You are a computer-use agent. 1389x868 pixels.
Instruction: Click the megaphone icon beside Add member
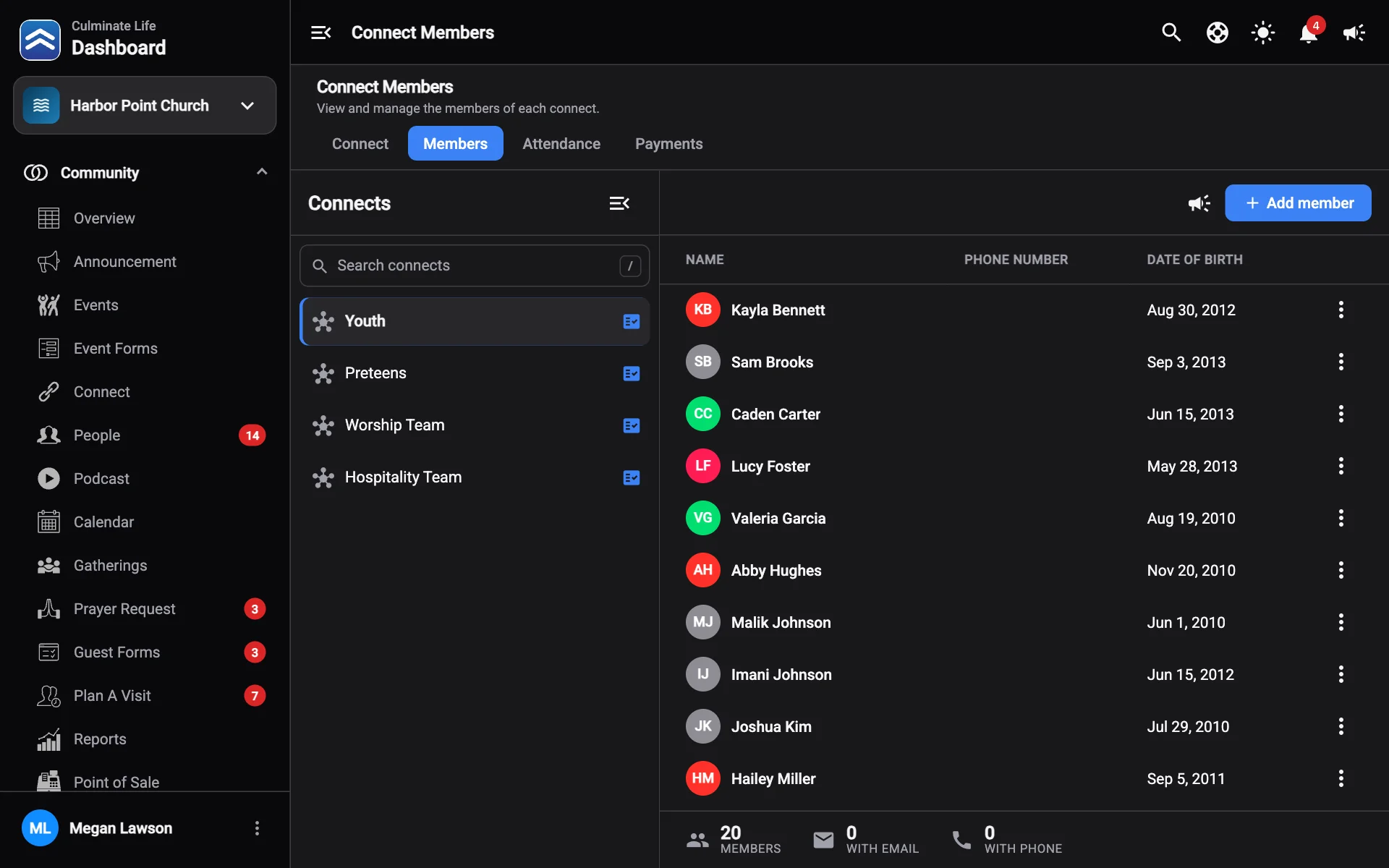(x=1199, y=203)
